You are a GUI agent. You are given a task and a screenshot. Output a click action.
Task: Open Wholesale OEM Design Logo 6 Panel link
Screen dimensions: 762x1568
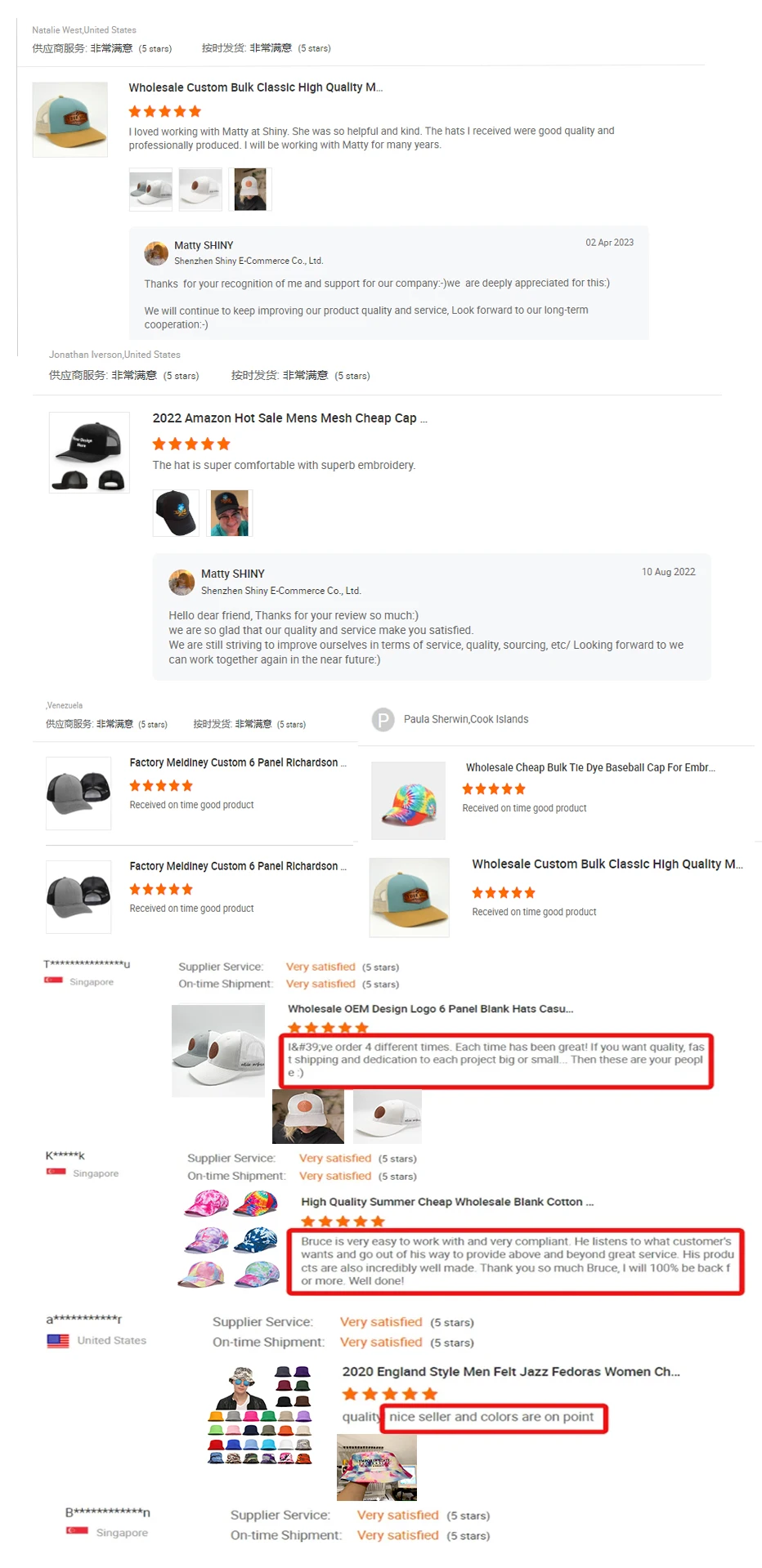tap(430, 1009)
